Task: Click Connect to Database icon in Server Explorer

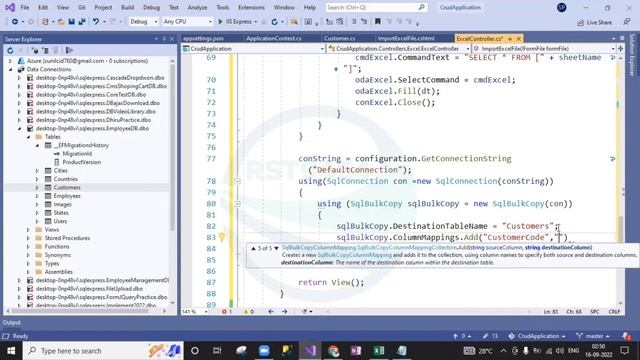Action: pos(35,51)
